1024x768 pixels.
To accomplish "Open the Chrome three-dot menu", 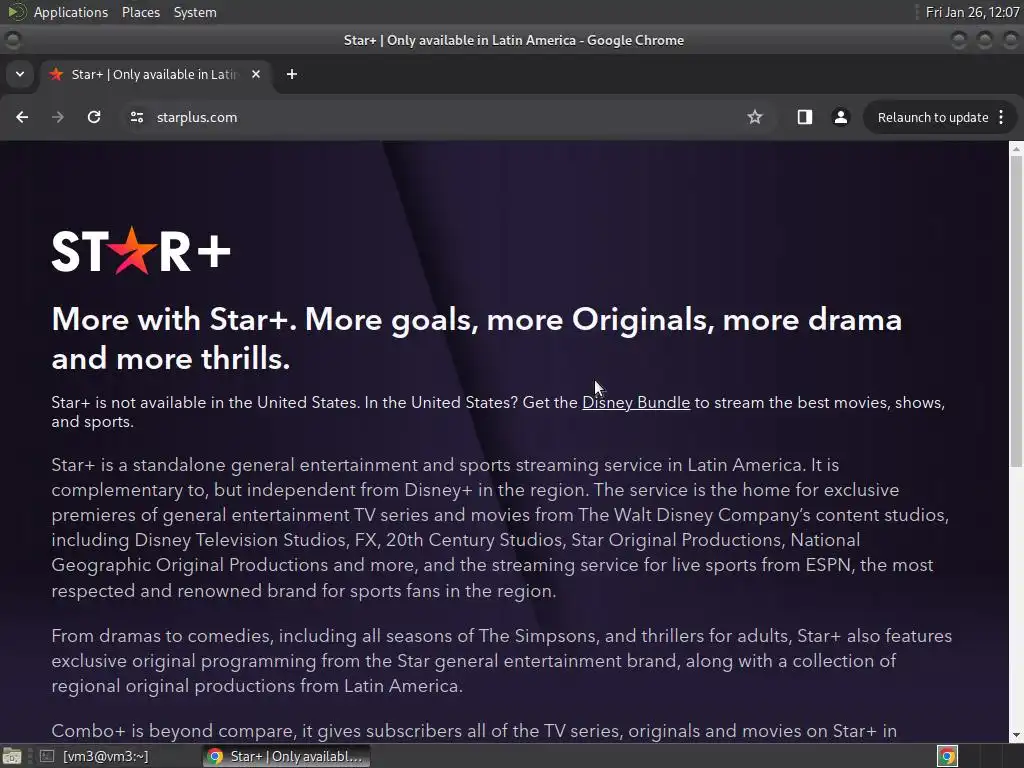I will (x=1001, y=117).
